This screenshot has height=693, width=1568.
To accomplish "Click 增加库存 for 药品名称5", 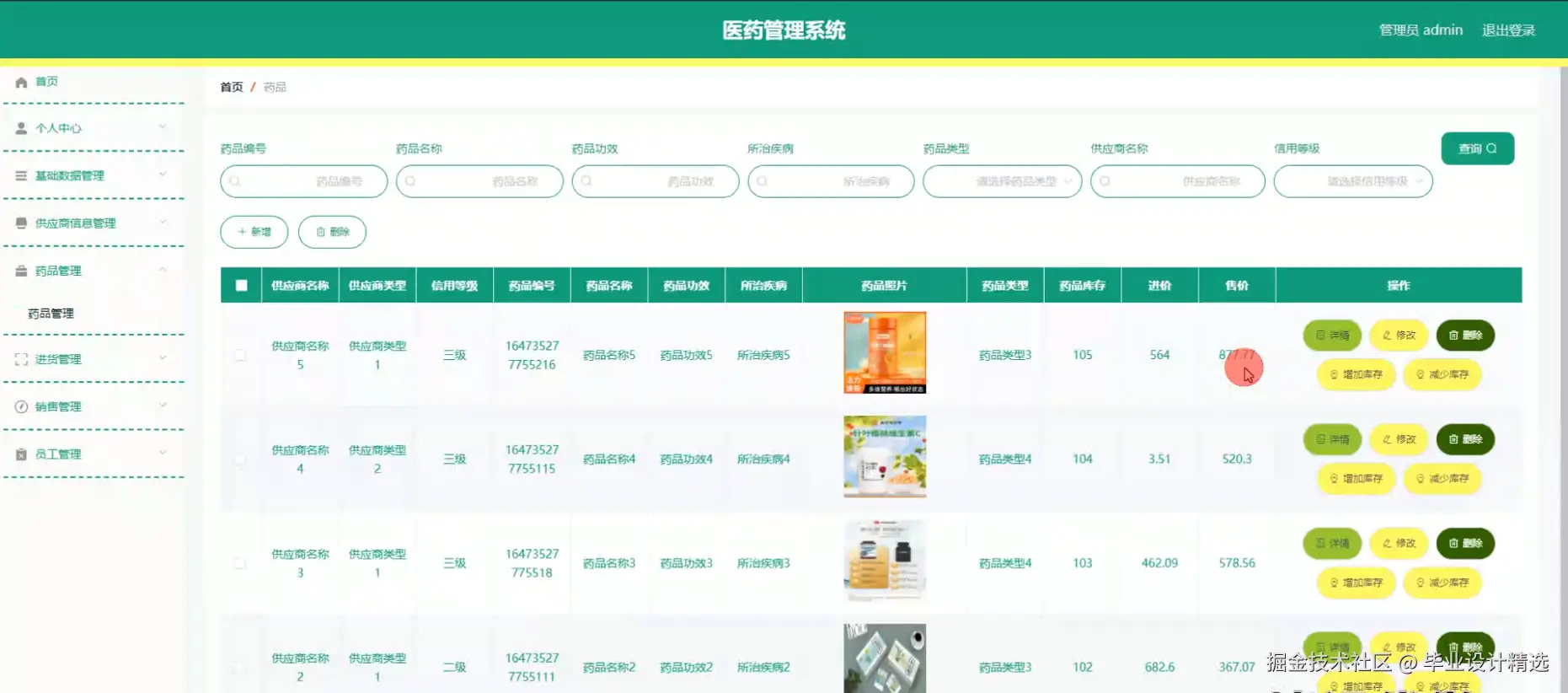I will point(1356,374).
